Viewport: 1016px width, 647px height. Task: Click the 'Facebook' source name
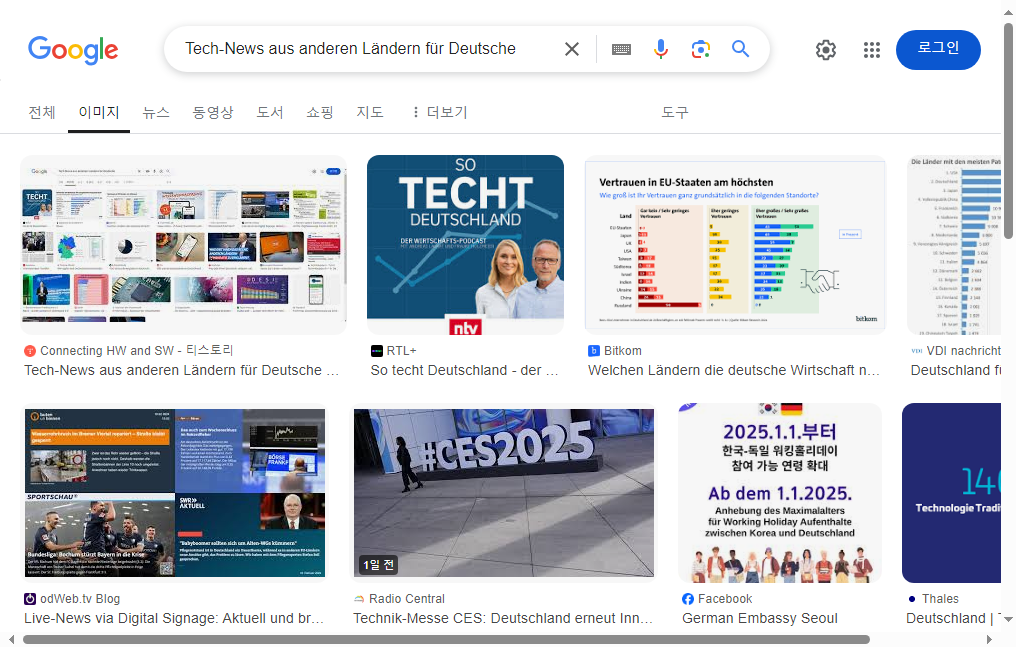725,599
